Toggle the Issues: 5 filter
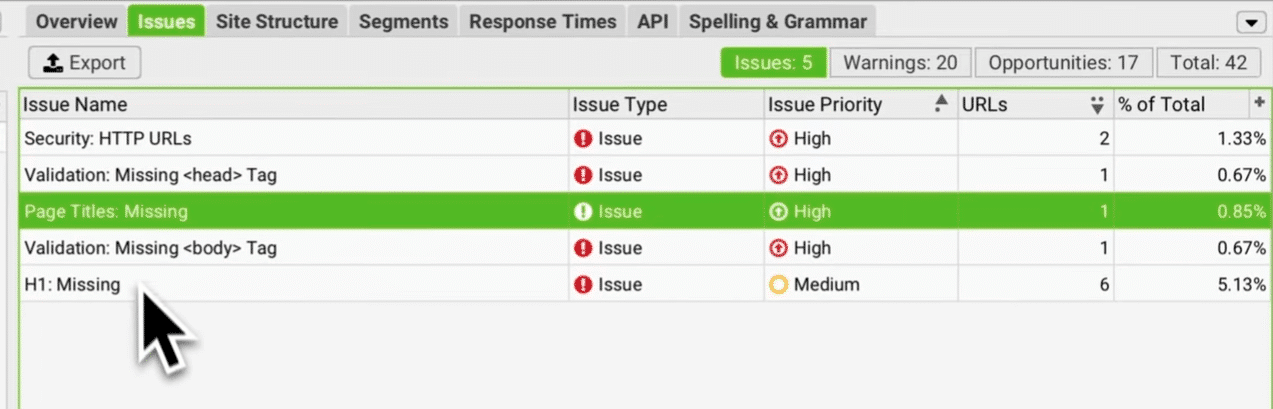This screenshot has height=409, width=1273. (x=773, y=63)
